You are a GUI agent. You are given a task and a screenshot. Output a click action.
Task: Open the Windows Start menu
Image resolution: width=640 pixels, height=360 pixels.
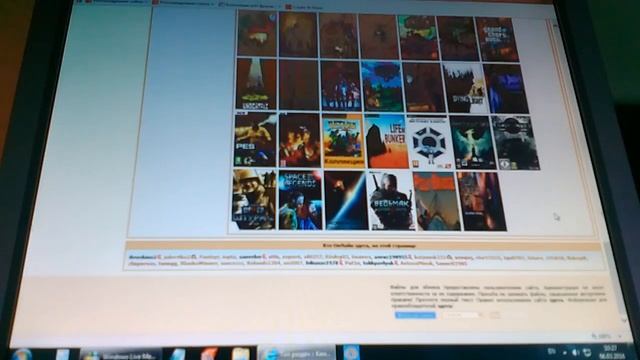click(22, 353)
